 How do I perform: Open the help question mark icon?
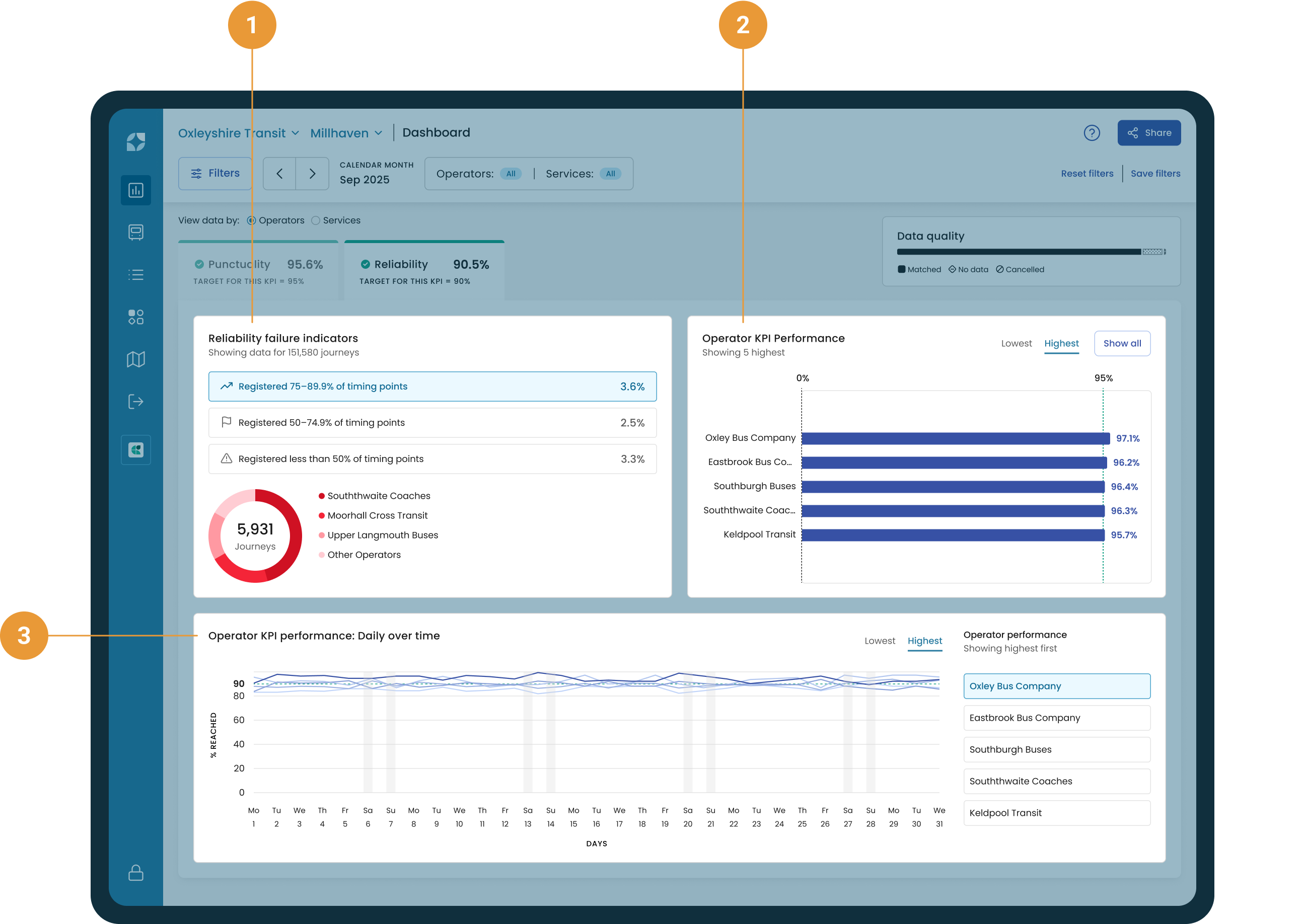[x=1091, y=132]
